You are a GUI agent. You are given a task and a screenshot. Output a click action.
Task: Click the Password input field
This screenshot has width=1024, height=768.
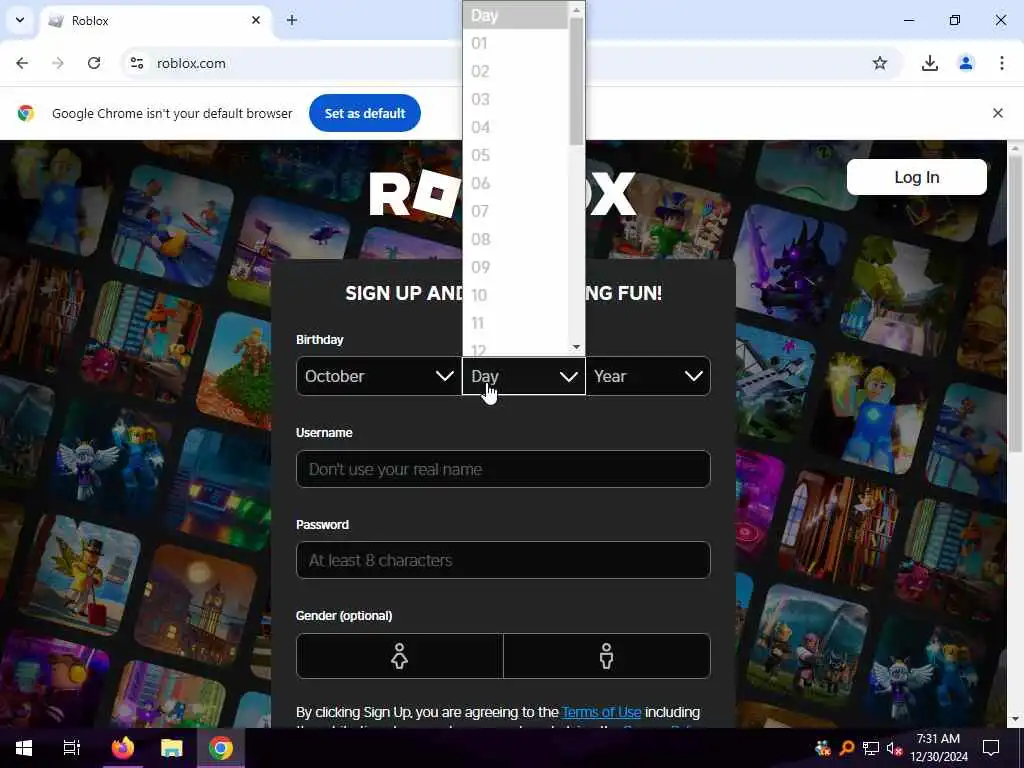(503, 560)
